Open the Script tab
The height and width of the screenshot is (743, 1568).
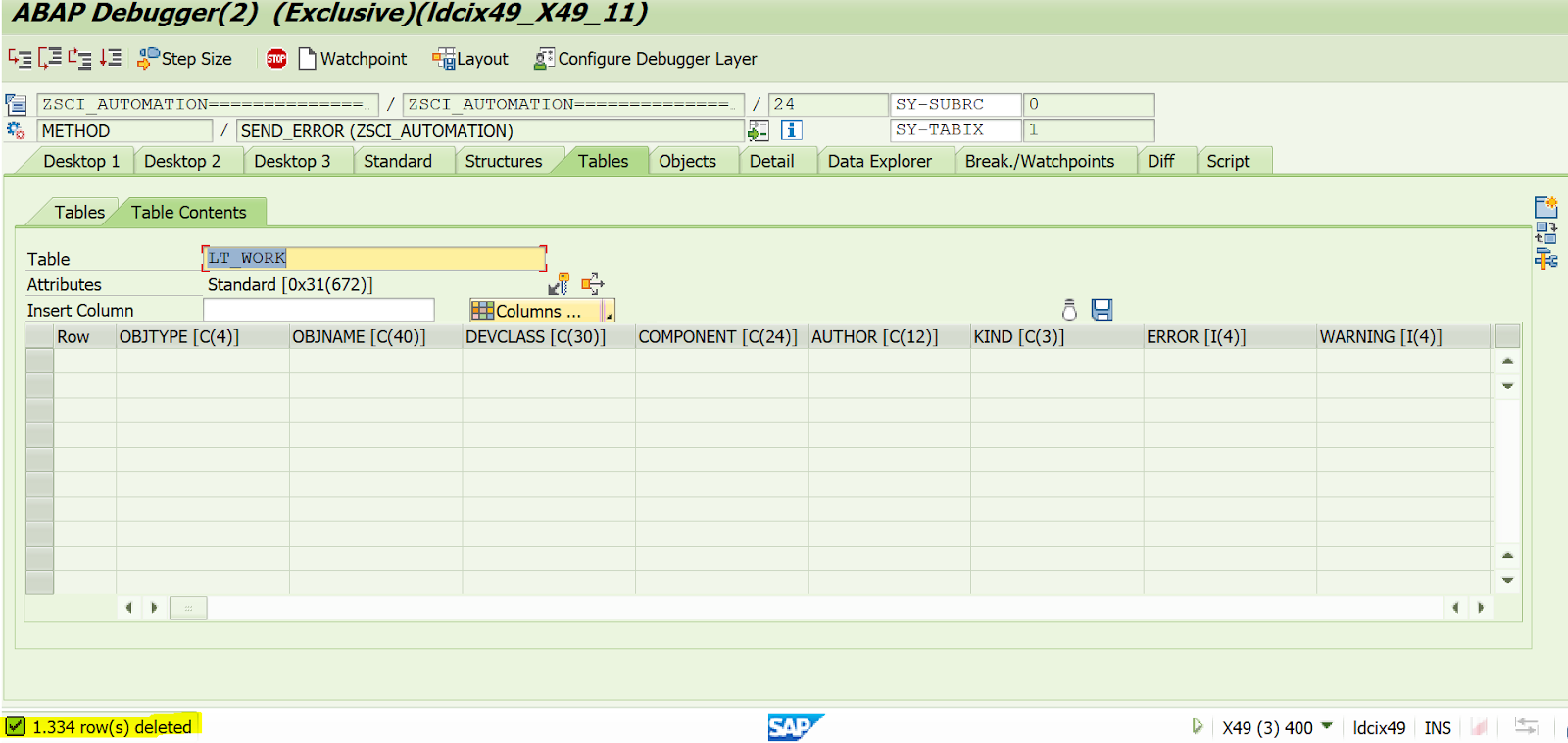1228,161
